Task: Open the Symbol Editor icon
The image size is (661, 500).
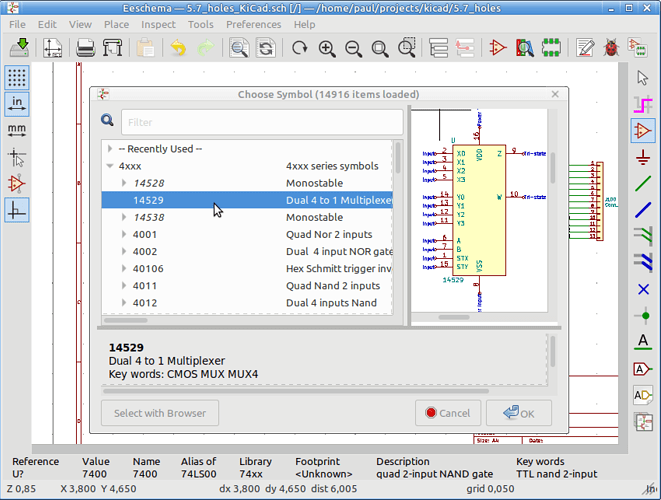Action: tap(498, 47)
